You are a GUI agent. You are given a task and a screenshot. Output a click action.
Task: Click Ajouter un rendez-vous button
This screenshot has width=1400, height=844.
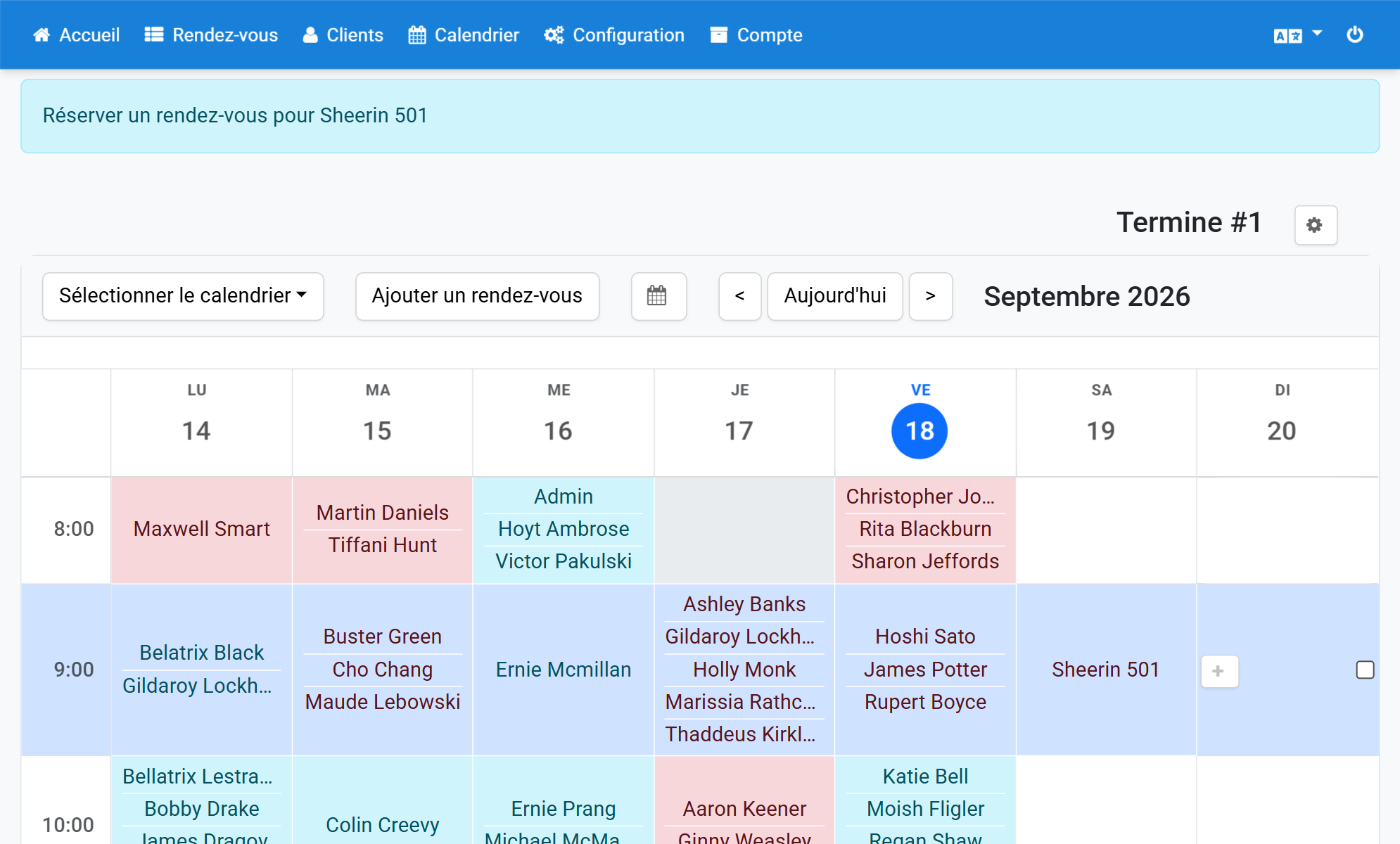pyautogui.click(x=477, y=296)
